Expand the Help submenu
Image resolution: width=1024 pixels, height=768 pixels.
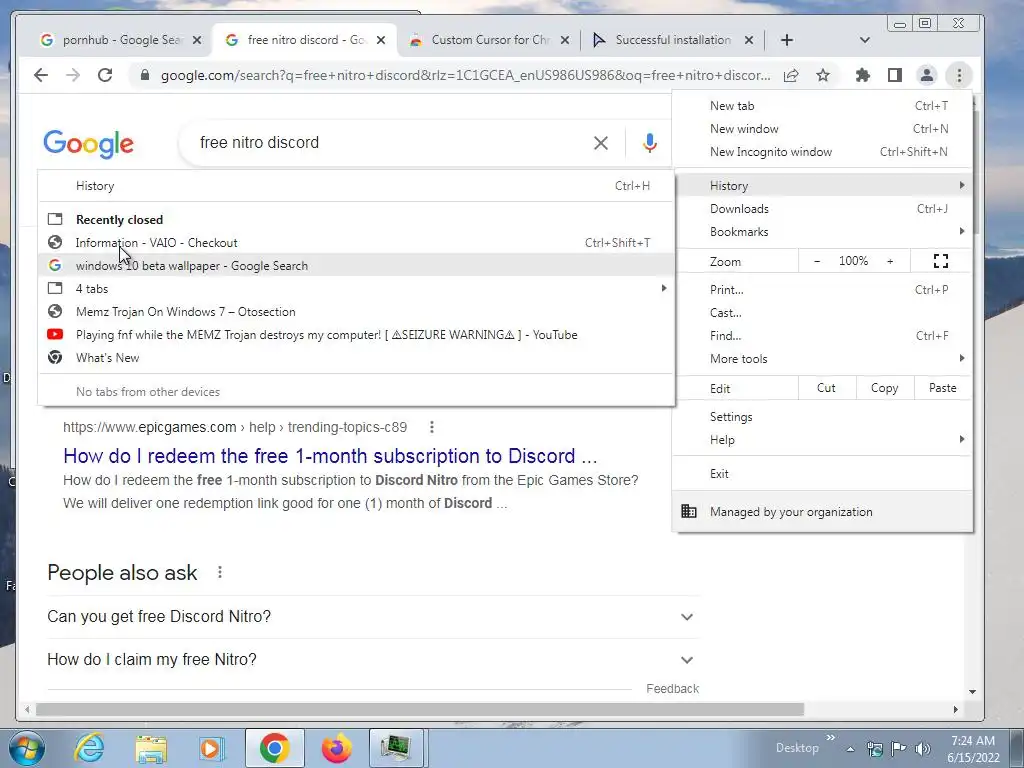822,440
